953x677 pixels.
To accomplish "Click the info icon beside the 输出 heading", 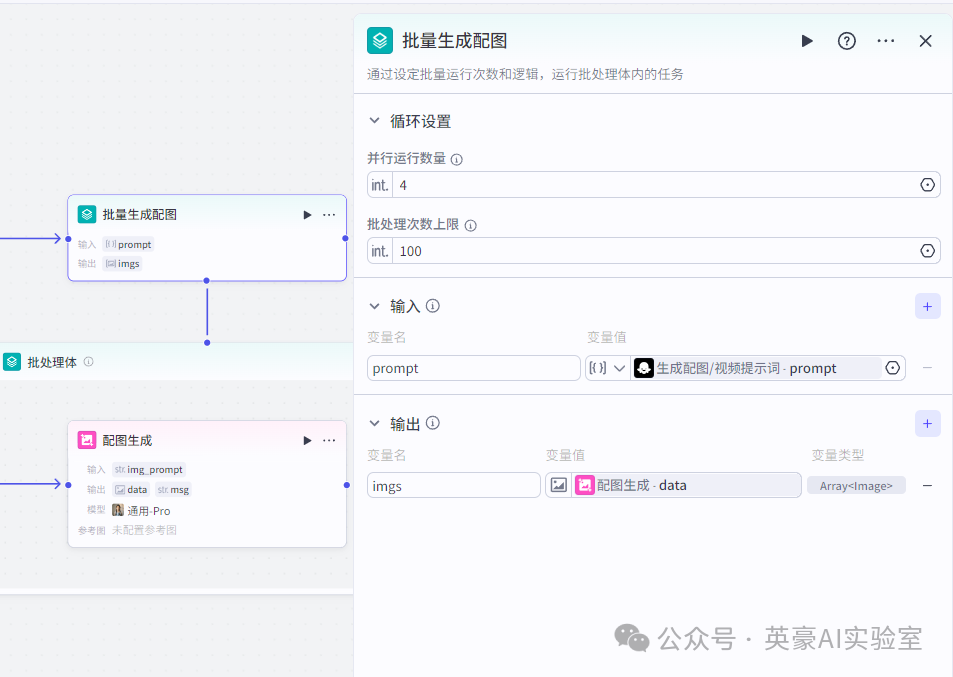I will 432,422.
